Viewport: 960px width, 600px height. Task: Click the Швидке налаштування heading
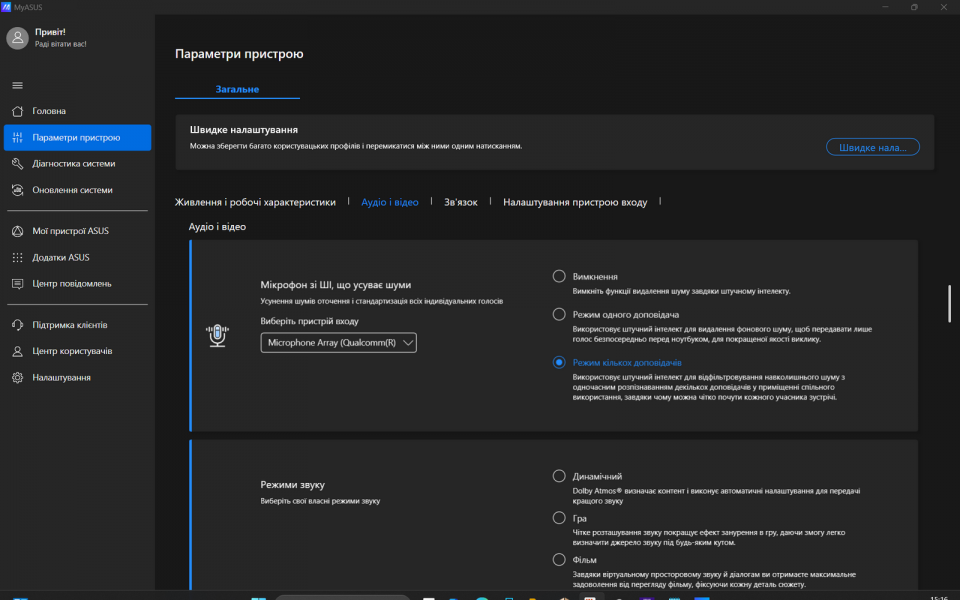244,130
